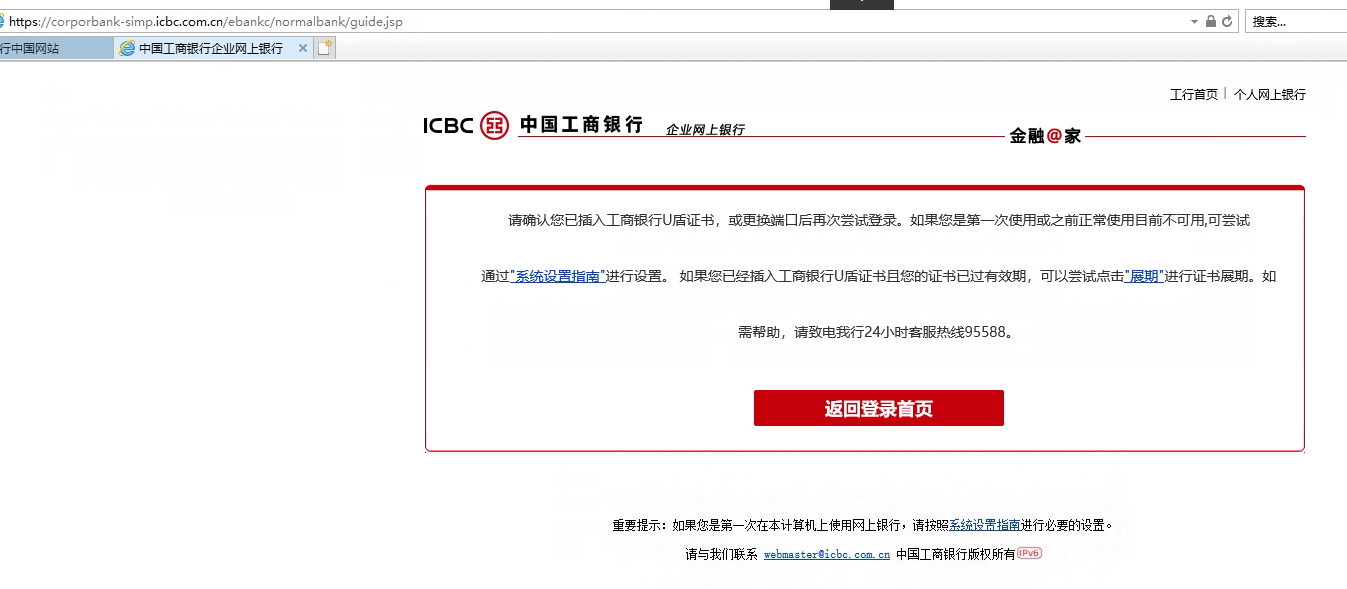
Task: Click the ICBC logo emblem
Action: [494, 125]
